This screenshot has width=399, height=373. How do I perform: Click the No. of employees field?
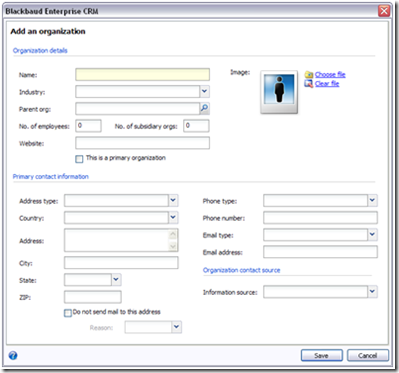[88, 126]
